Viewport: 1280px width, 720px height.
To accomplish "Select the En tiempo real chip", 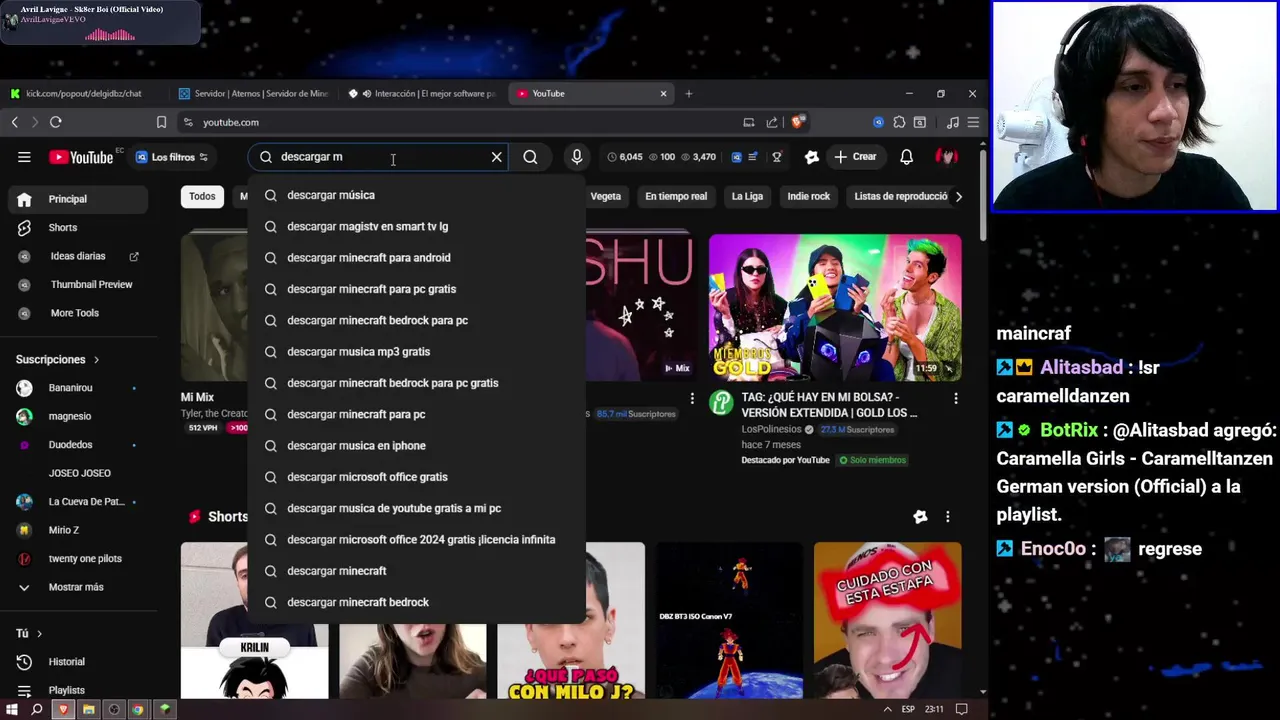I will 676,196.
